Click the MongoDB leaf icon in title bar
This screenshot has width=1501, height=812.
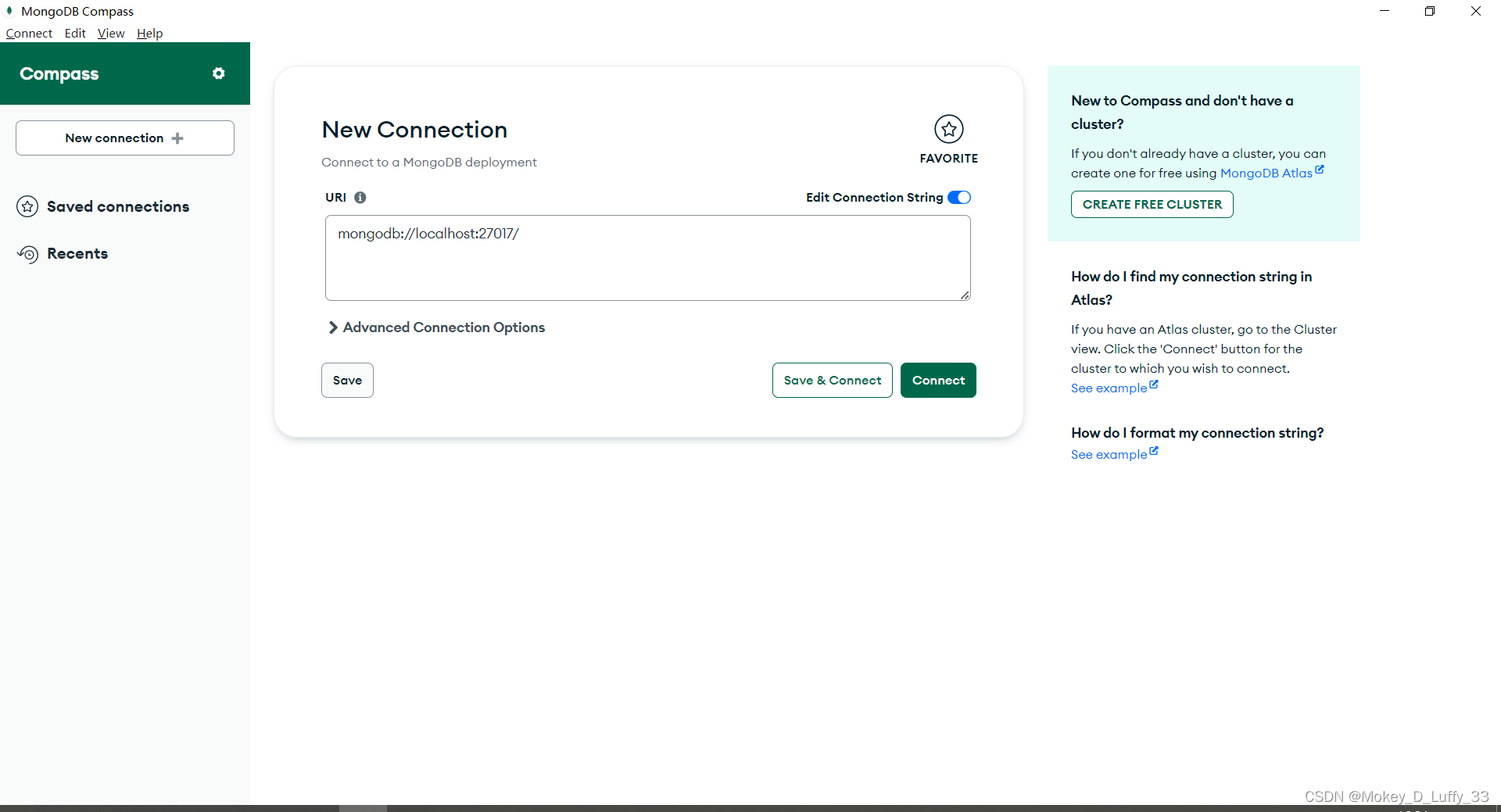(9, 11)
